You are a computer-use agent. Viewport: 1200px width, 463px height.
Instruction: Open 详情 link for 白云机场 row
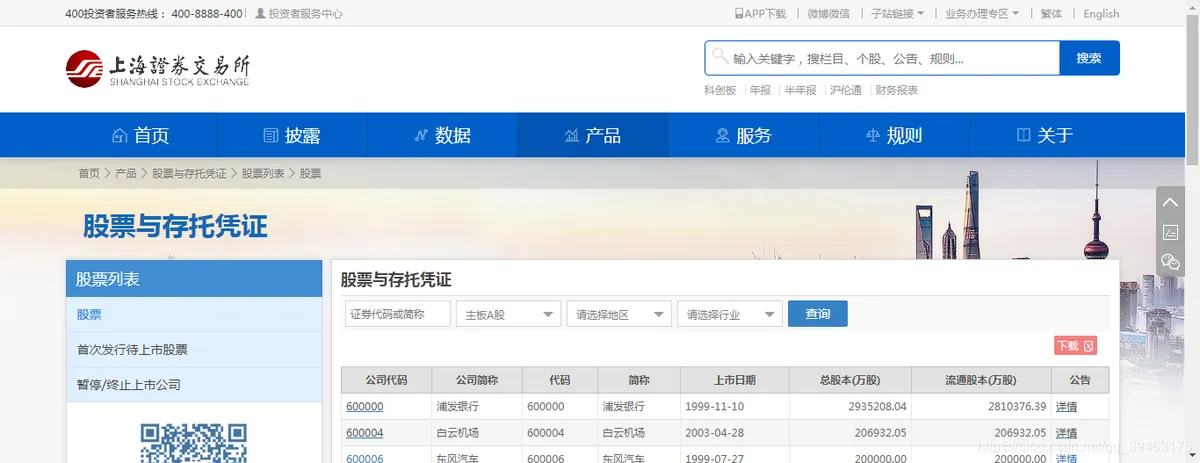[1066, 433]
